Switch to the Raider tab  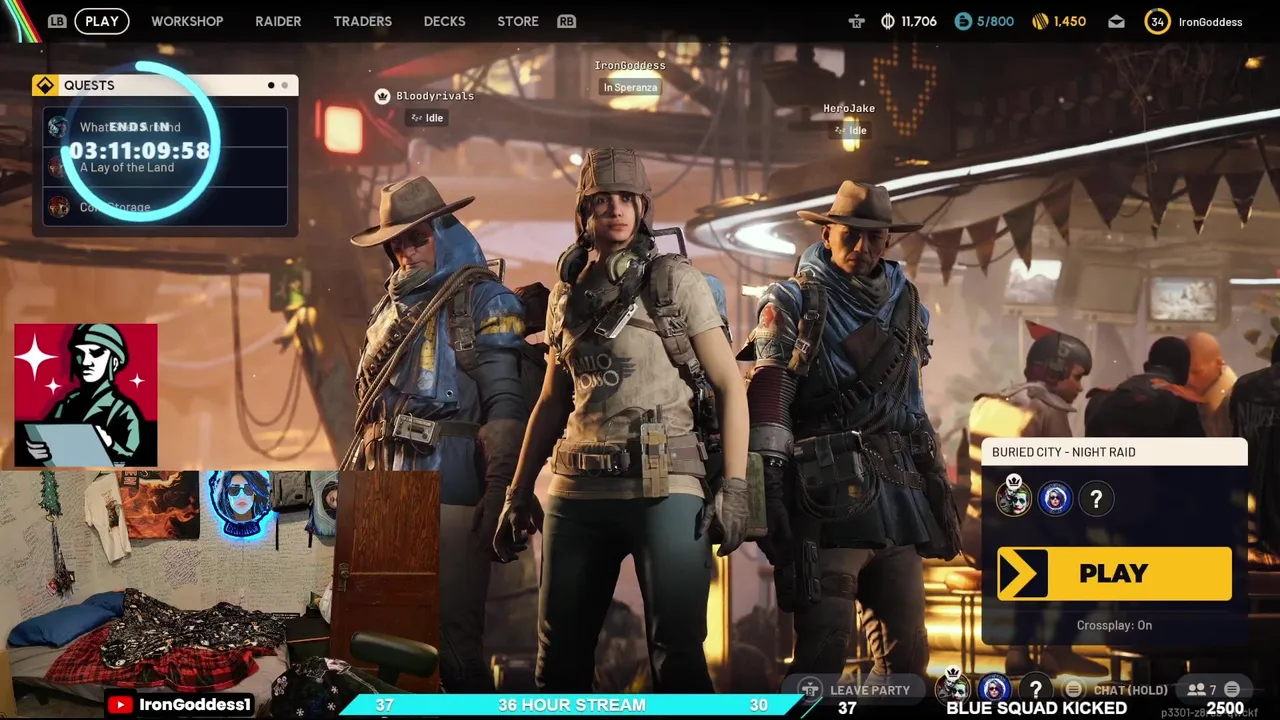click(278, 21)
